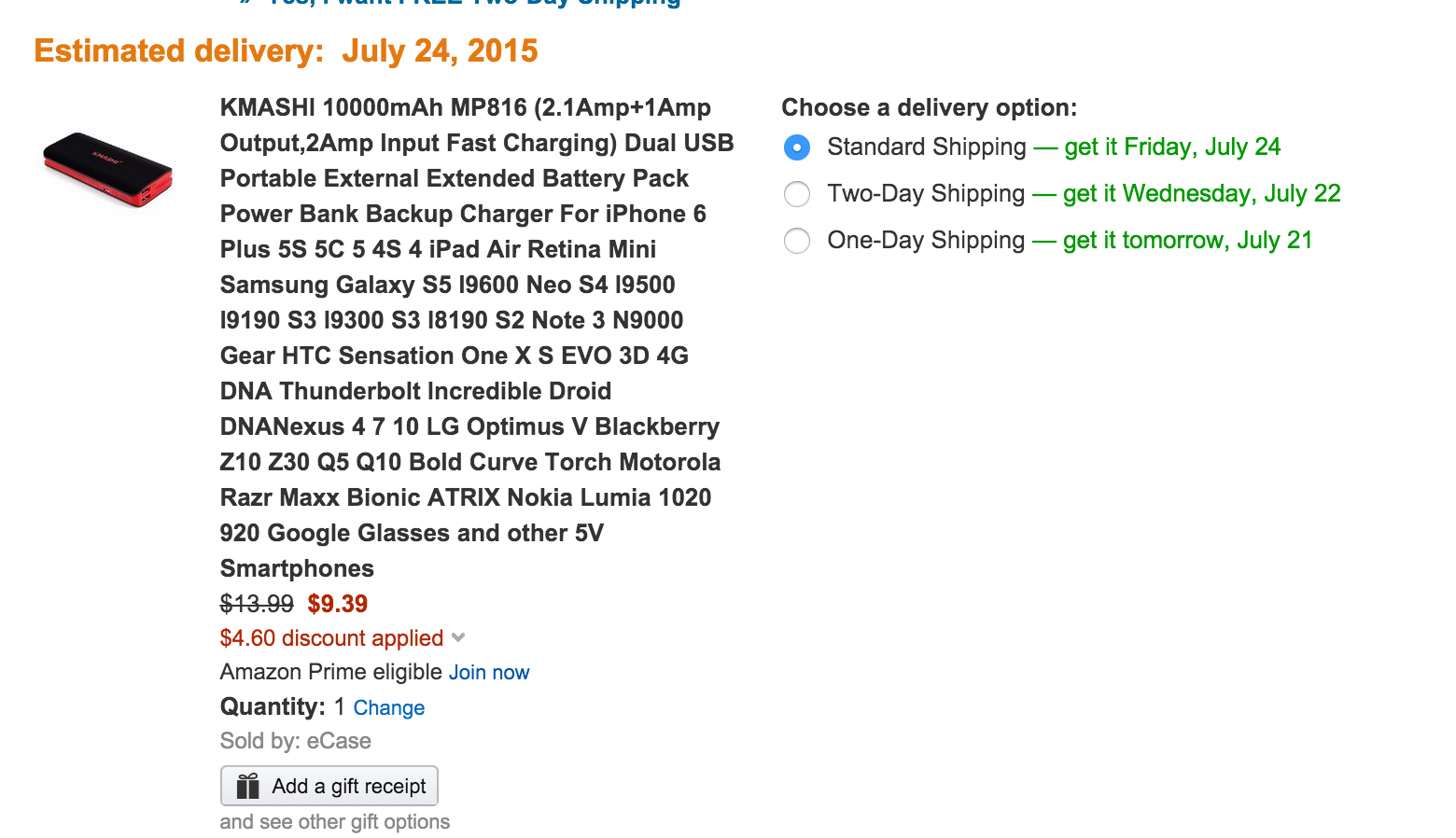Image resolution: width=1456 pixels, height=838 pixels.
Task: Click Add a gift receipt
Action: coord(329,786)
